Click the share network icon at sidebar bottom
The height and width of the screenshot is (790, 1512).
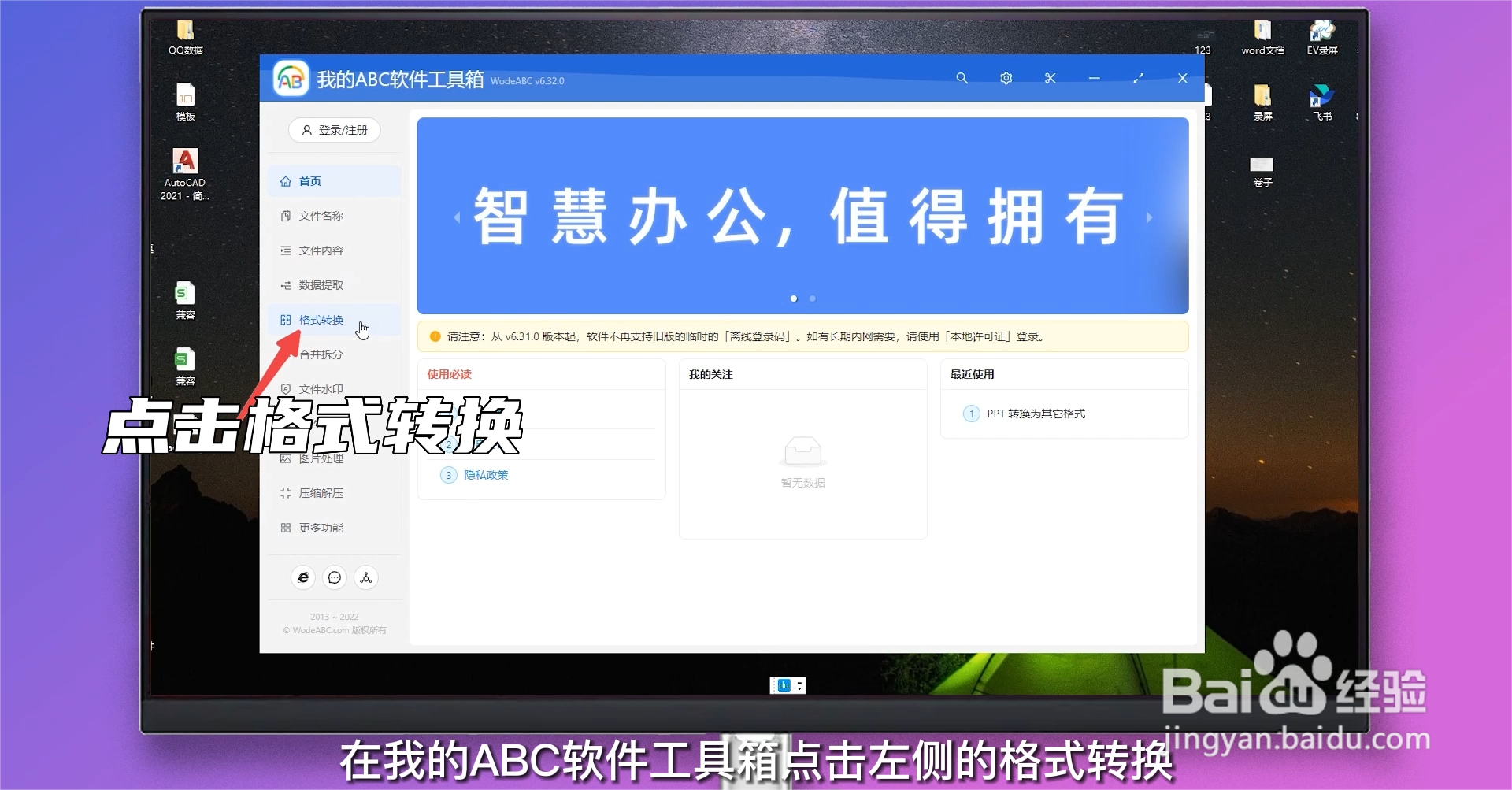pos(366,577)
